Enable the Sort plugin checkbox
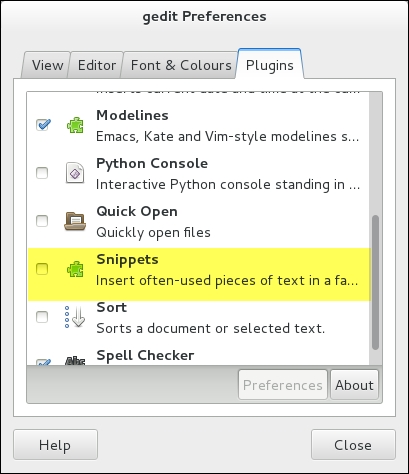 coord(42,317)
